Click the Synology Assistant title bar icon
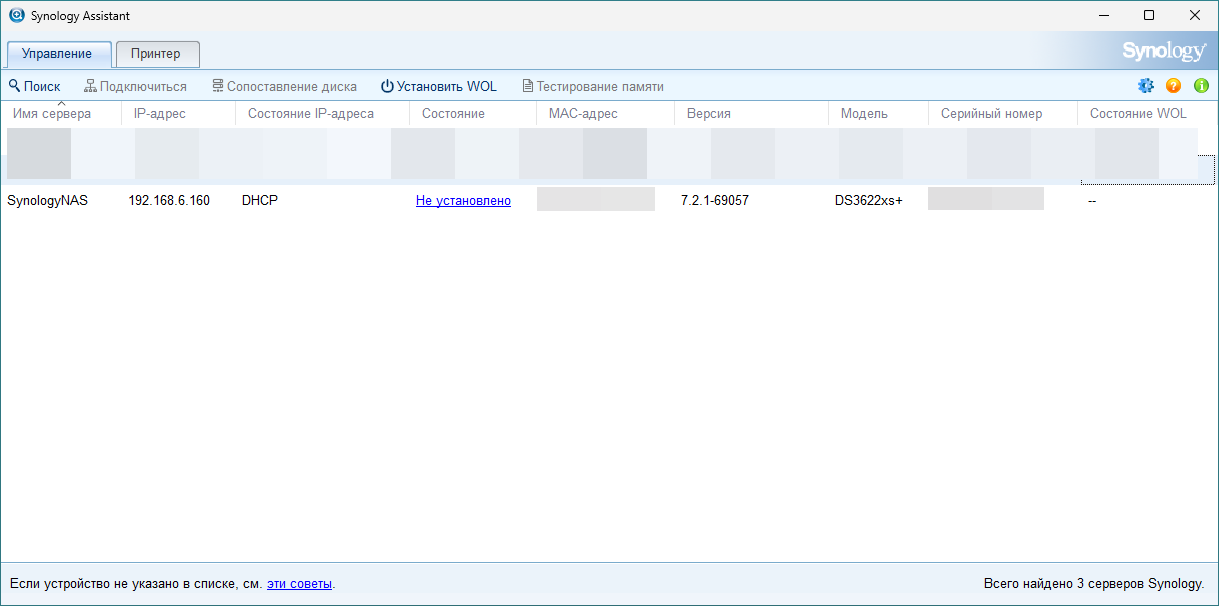The image size is (1219, 606). click(16, 16)
